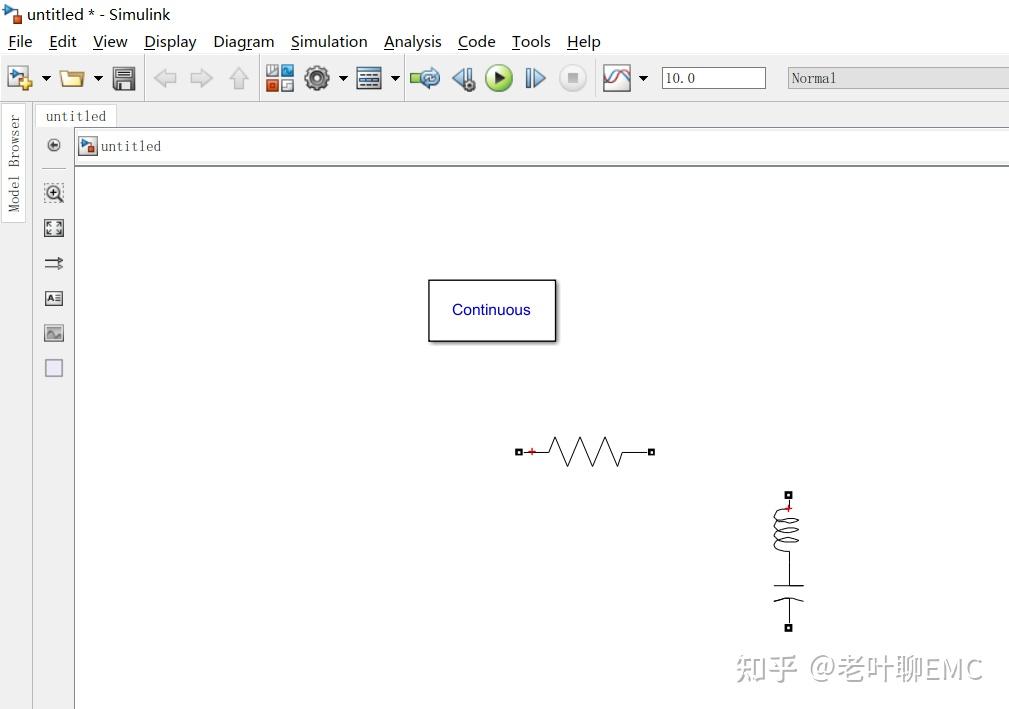The image size is (1009, 709).
Task: Select the Area rectangle tool
Action: click(x=54, y=368)
